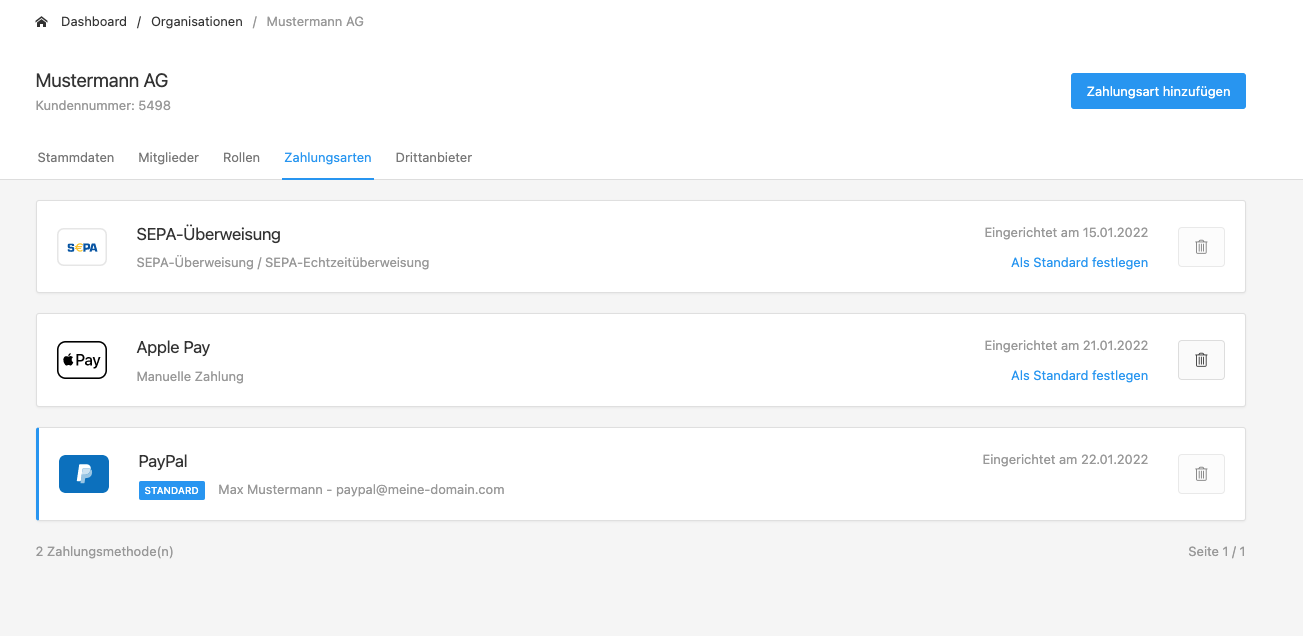Click the Apple Pay logo icon

point(82,360)
